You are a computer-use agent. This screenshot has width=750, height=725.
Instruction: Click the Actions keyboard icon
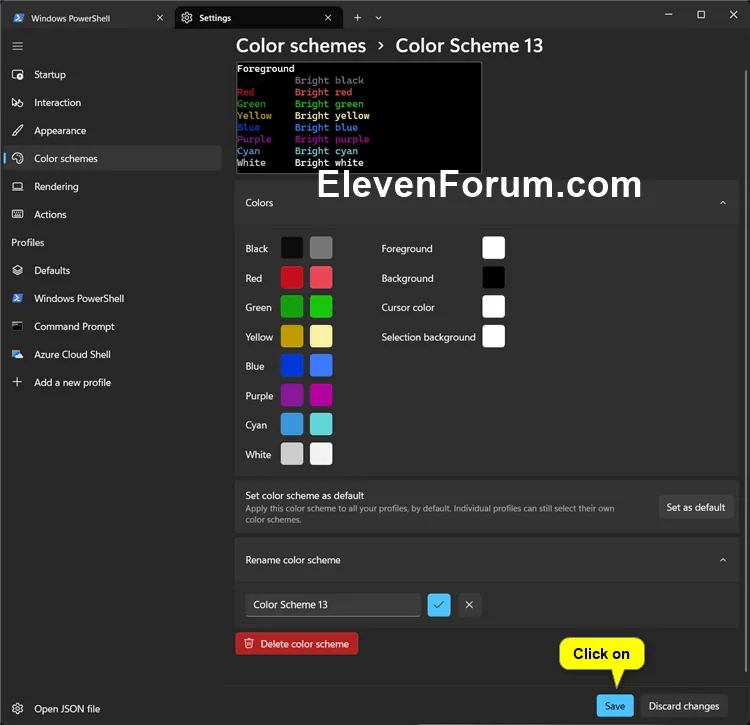click(x=18, y=214)
